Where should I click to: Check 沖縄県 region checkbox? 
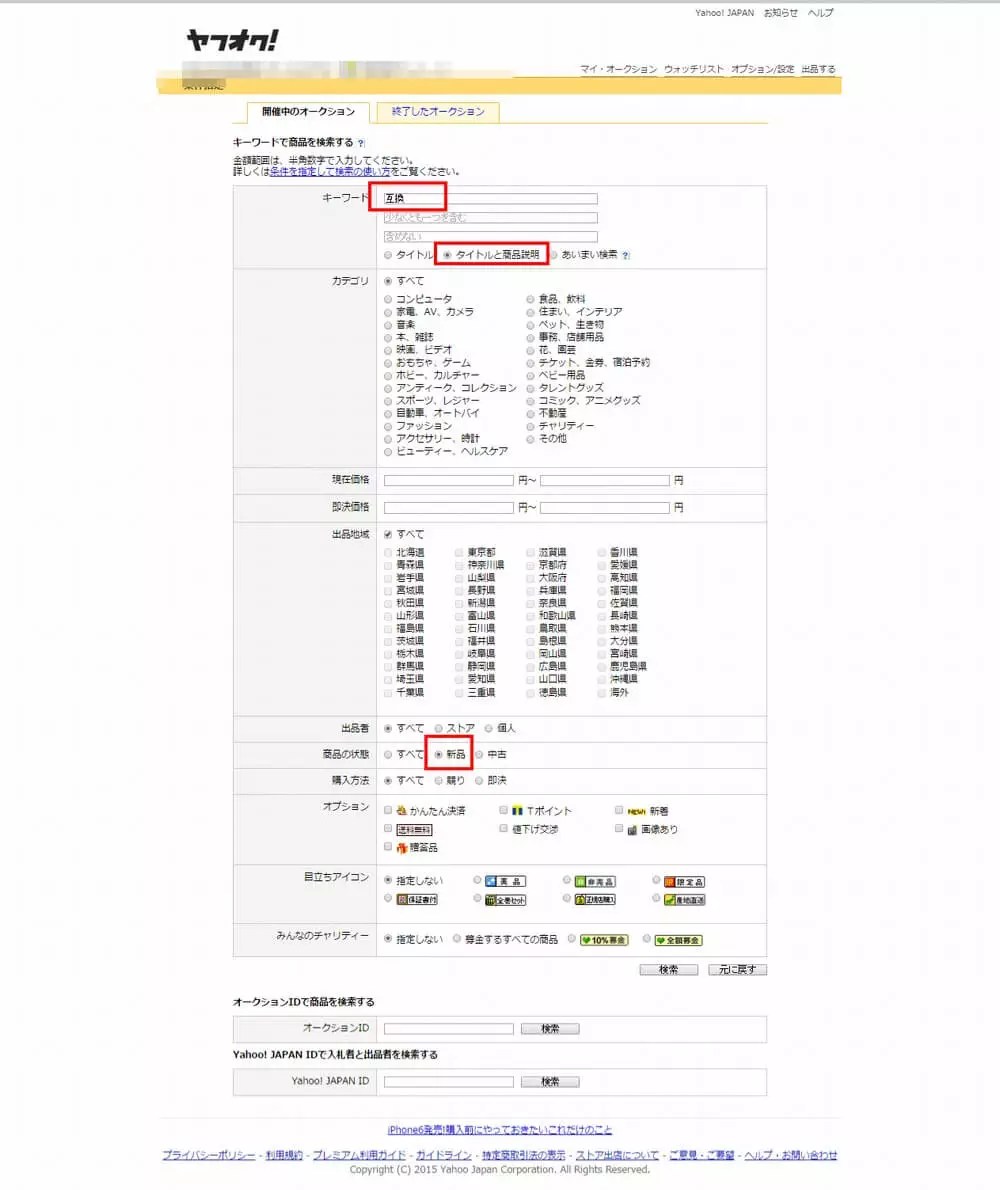pyautogui.click(x=602, y=679)
